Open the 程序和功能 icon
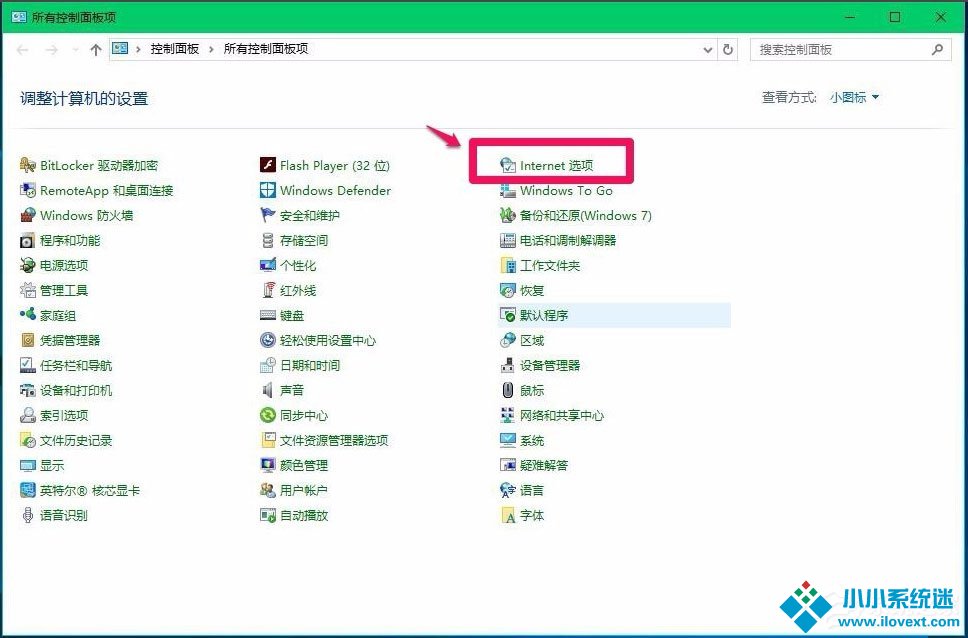This screenshot has width=968, height=638. [x=28, y=240]
